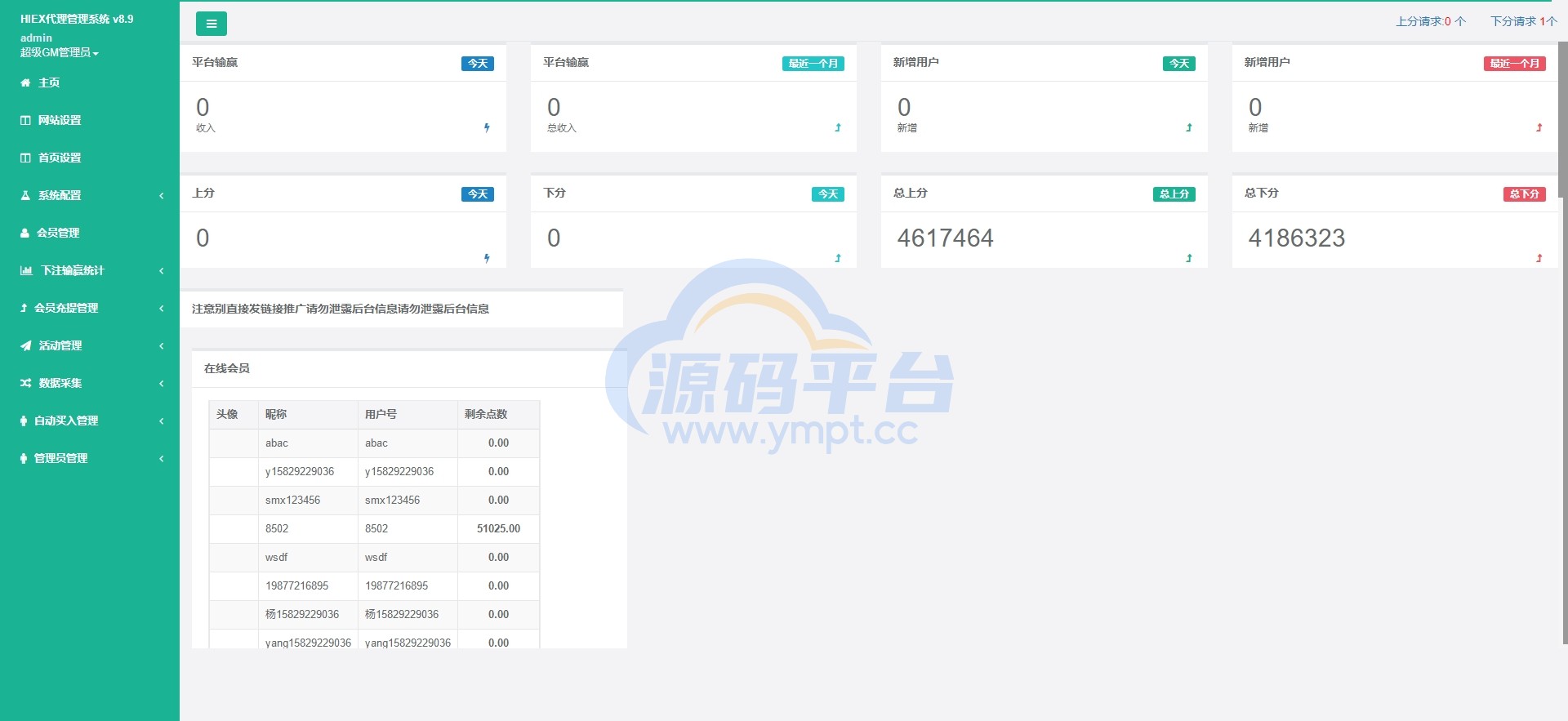Viewport: 1568px width, 721px height.
Task: Open the 首页设置 menu item
Action: point(90,158)
